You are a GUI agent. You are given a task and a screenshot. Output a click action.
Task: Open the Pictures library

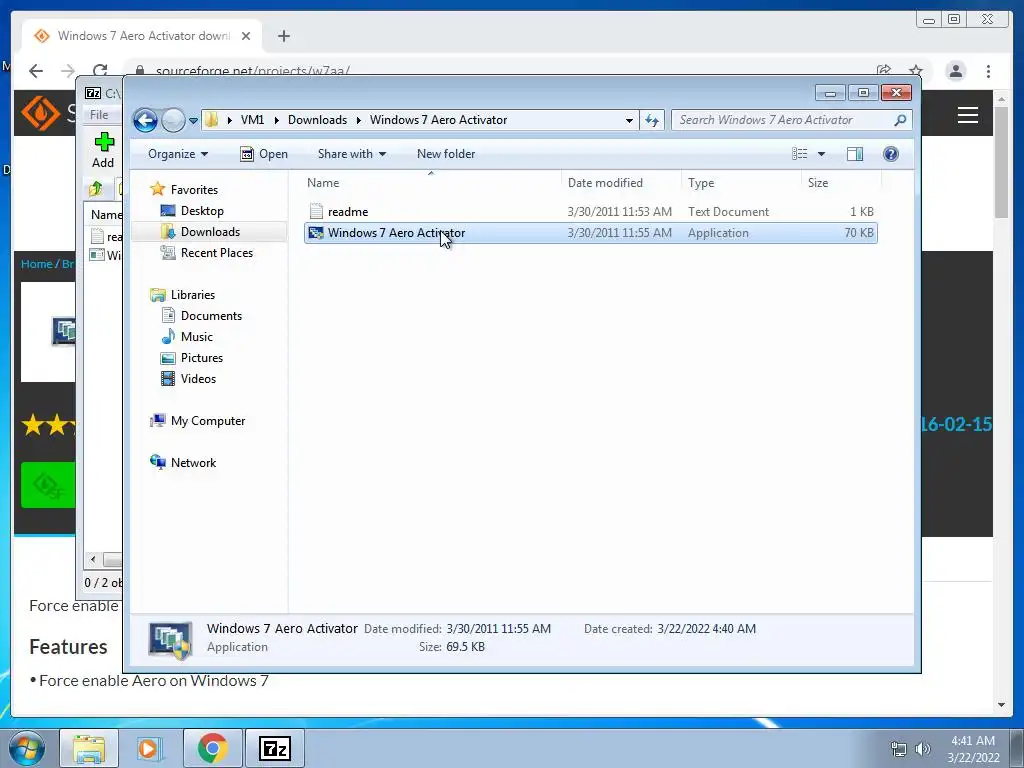201,358
